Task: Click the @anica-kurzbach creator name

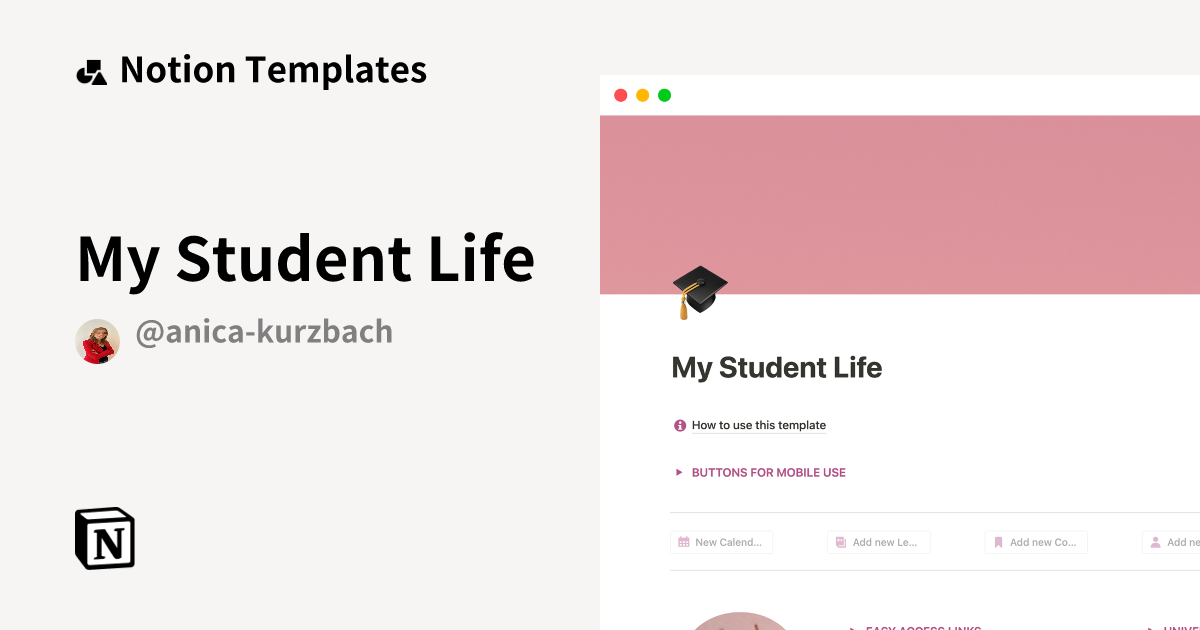Action: [264, 331]
